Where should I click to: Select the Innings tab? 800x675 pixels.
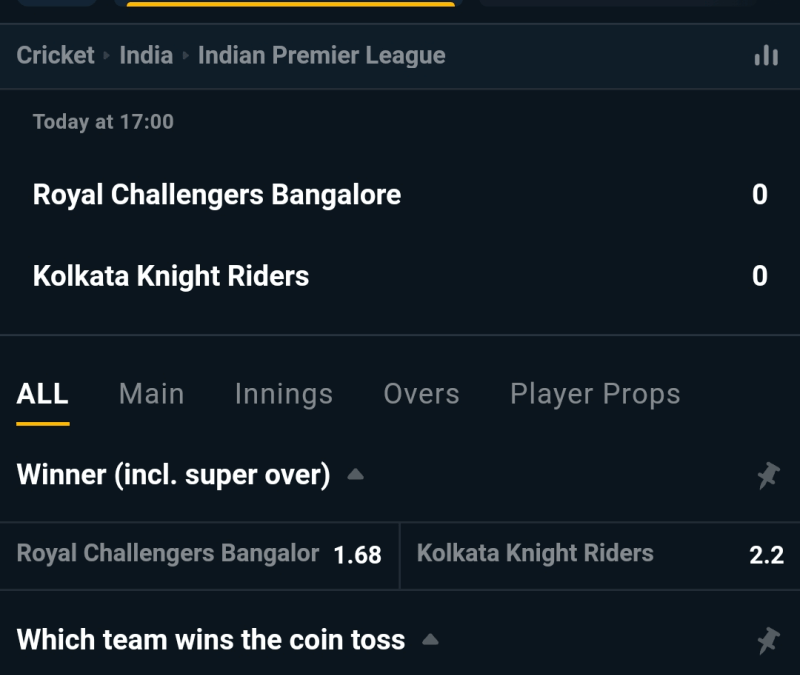[x=283, y=394]
